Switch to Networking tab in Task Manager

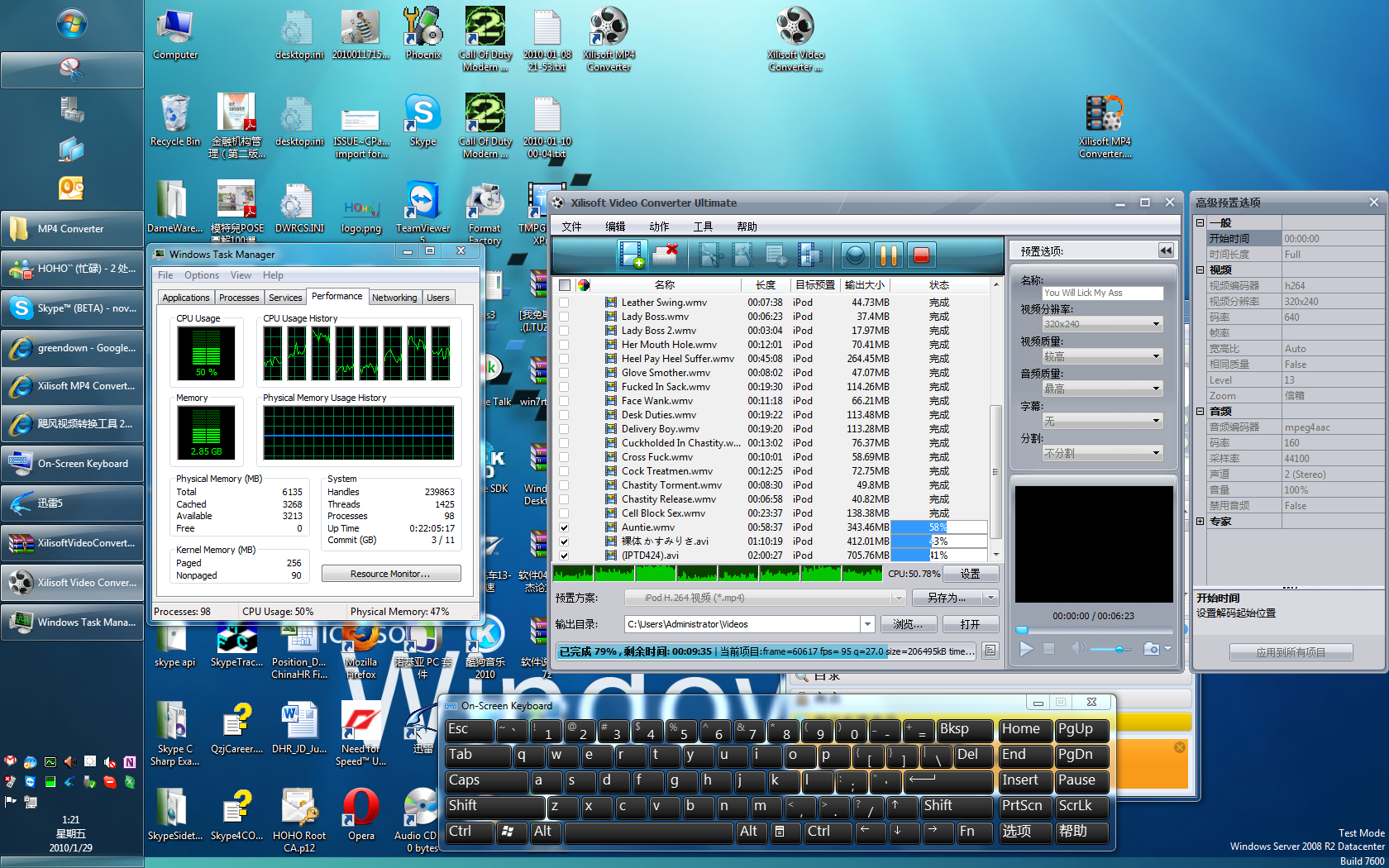point(394,298)
